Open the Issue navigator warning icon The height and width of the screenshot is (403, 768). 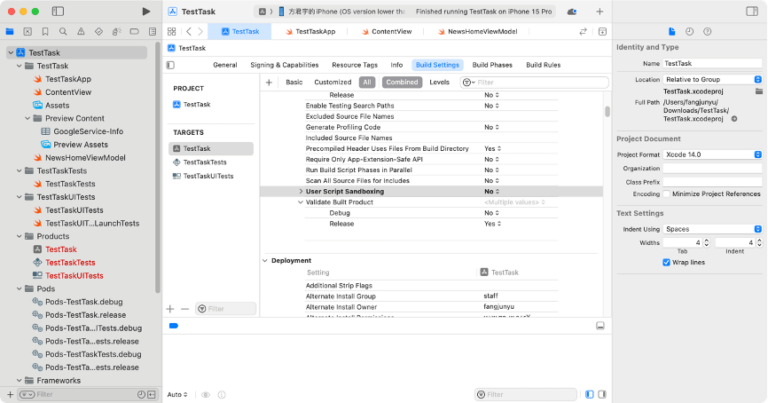(81, 32)
